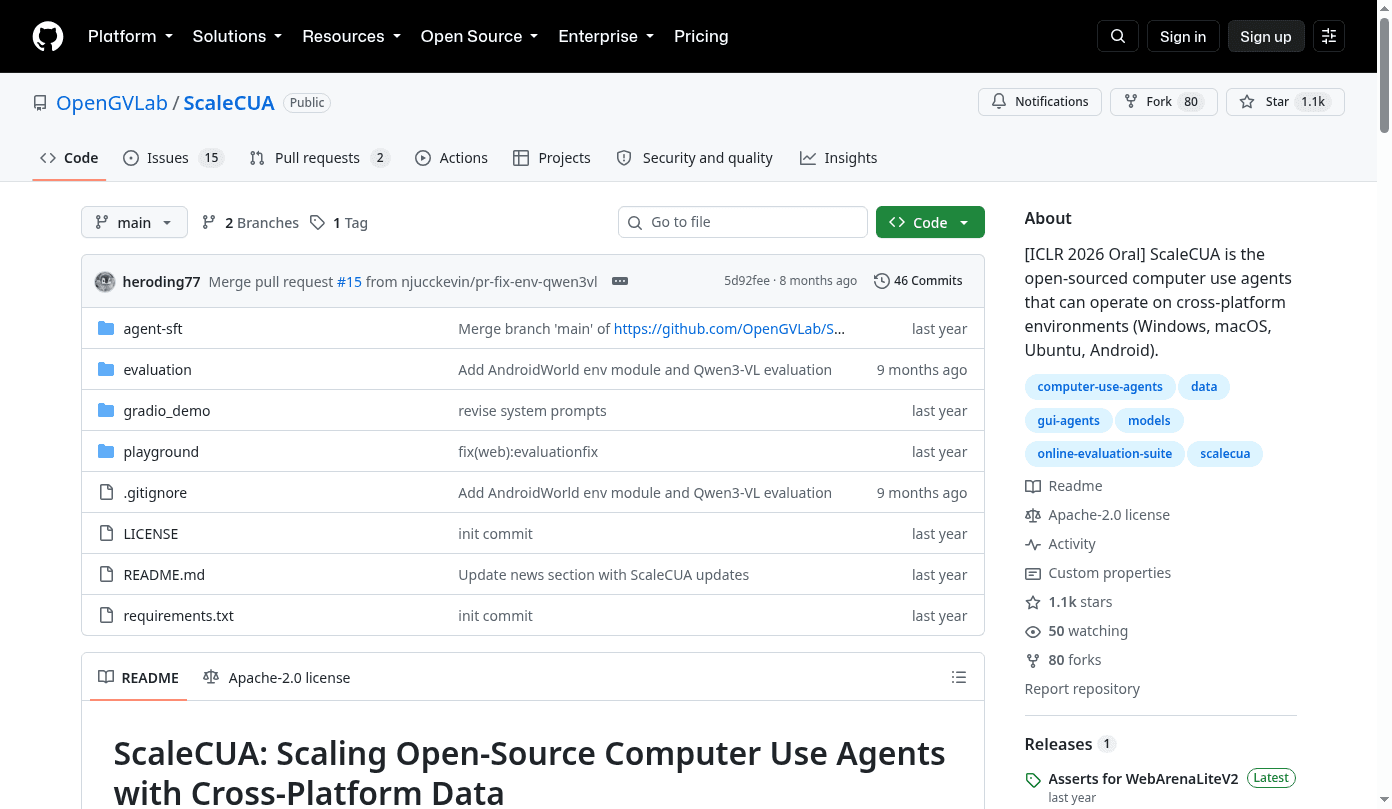Click the evaluation folder icon
1392x809 pixels.
click(x=107, y=369)
